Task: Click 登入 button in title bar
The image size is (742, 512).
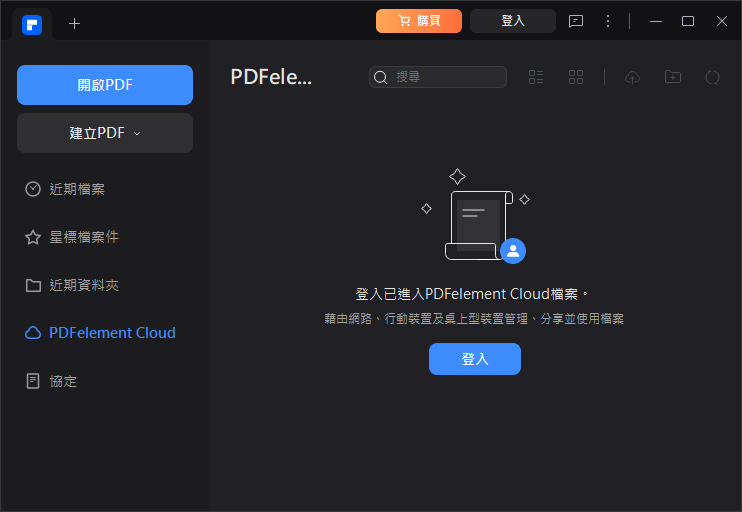Action: 512,21
